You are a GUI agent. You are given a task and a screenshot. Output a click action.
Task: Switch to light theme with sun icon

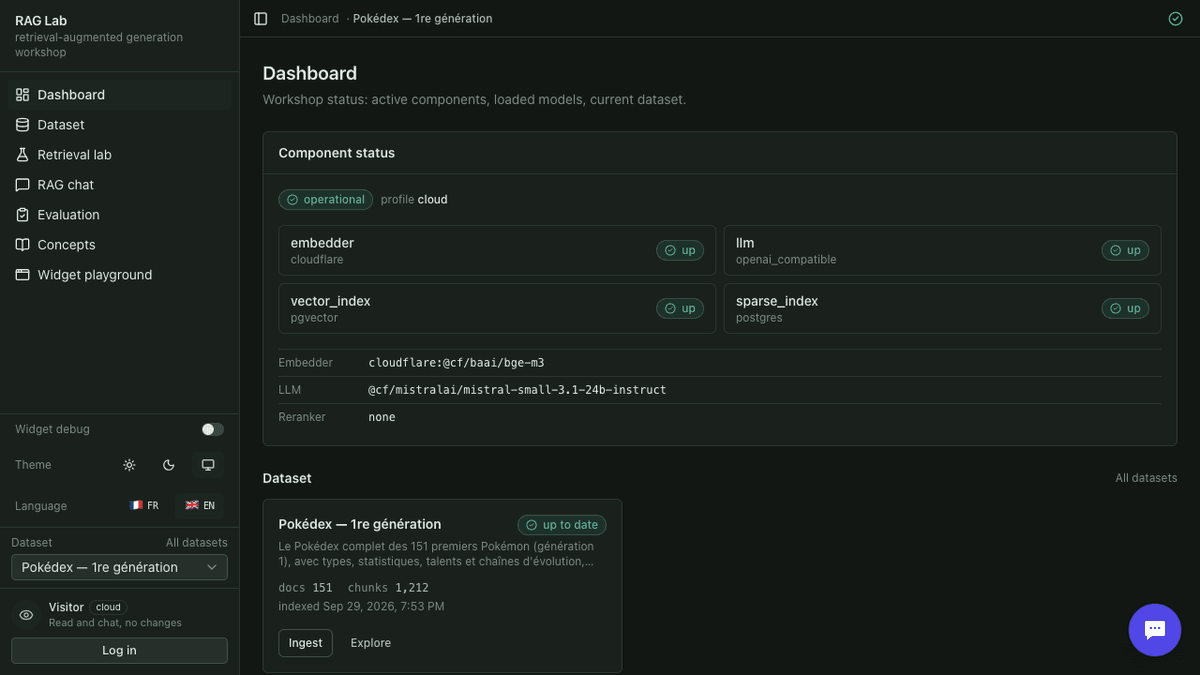129,465
